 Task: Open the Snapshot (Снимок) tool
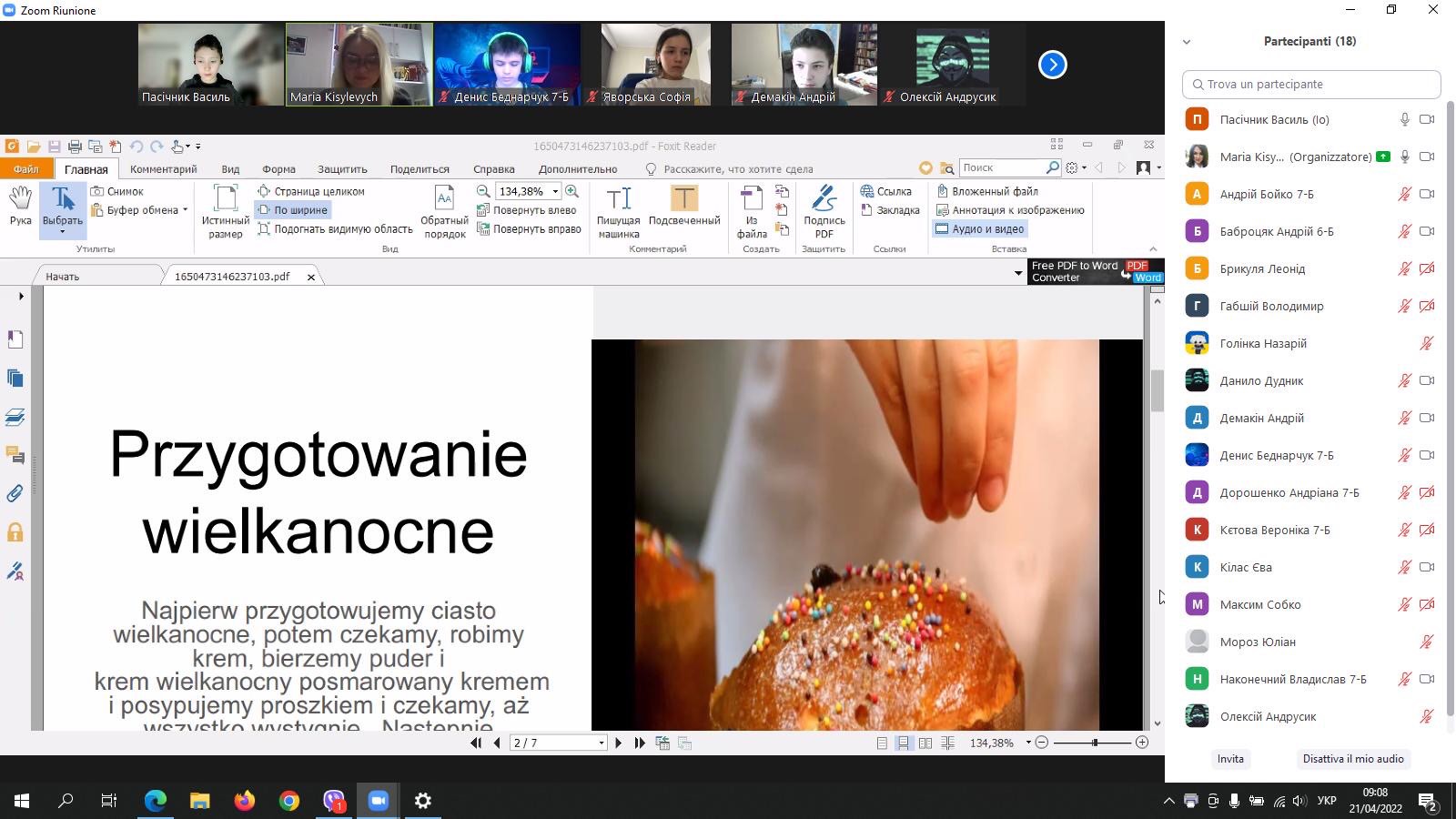117,191
